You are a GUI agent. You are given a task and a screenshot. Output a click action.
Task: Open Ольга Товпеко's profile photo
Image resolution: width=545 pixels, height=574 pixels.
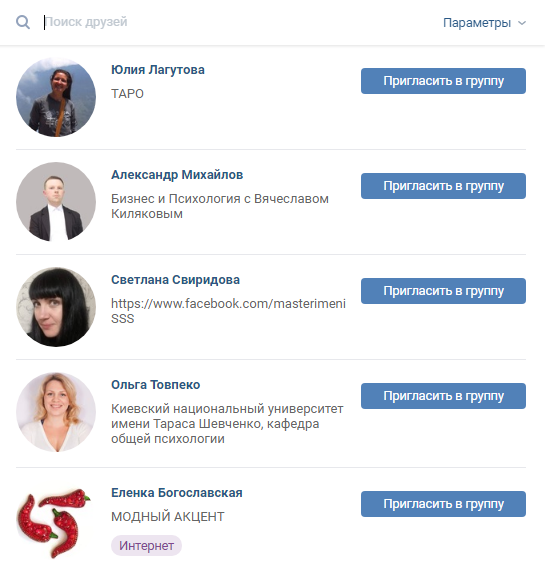[x=56, y=412]
